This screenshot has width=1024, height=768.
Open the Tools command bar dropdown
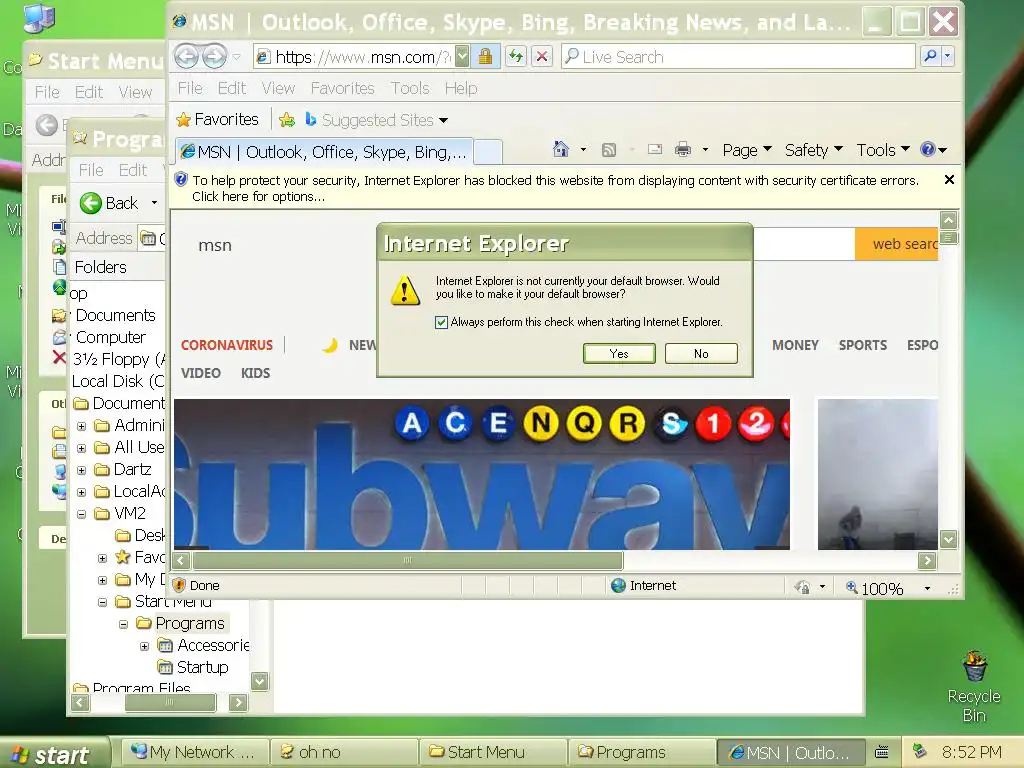(883, 150)
